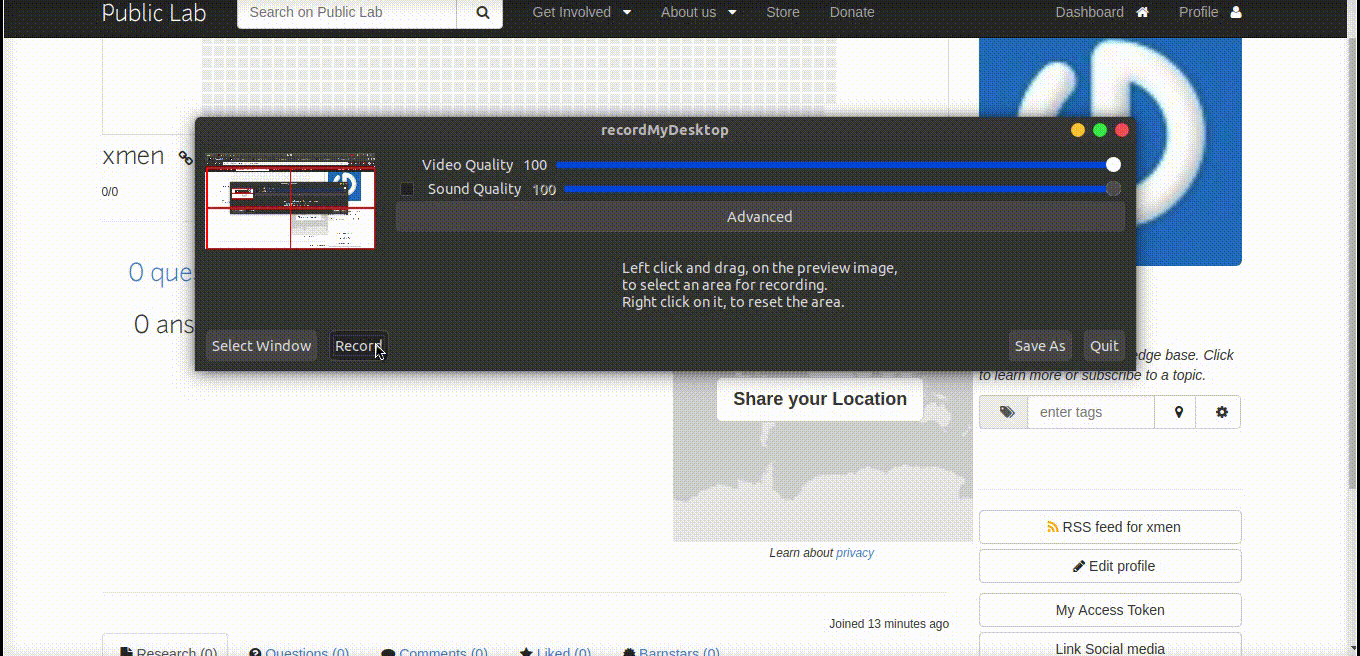Toggle the Sound Quality checkbox
Image resolution: width=1360 pixels, height=656 pixels.
(x=407, y=189)
